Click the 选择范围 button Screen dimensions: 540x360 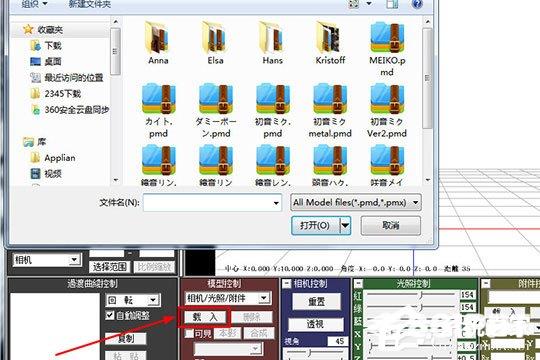click(110, 266)
